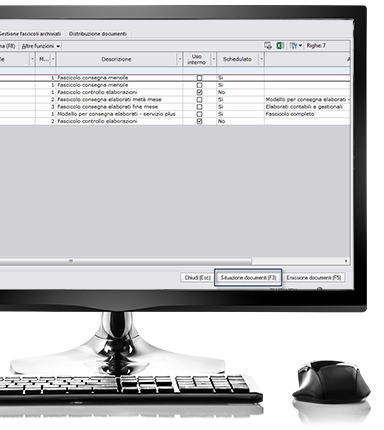The width and height of the screenshot is (384, 430).
Task: Select the 'Fascicolo completo' cell
Action: coord(290,114)
